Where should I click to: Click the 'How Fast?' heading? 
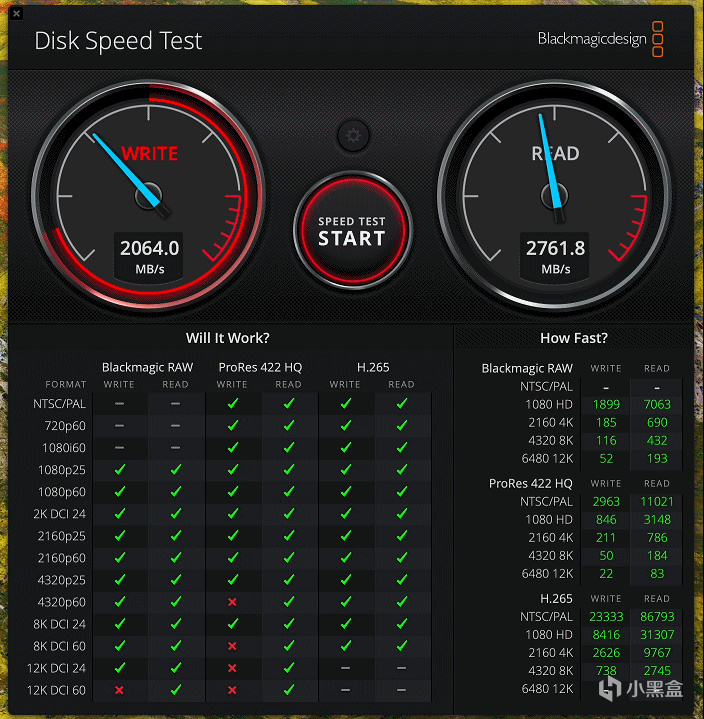click(574, 338)
